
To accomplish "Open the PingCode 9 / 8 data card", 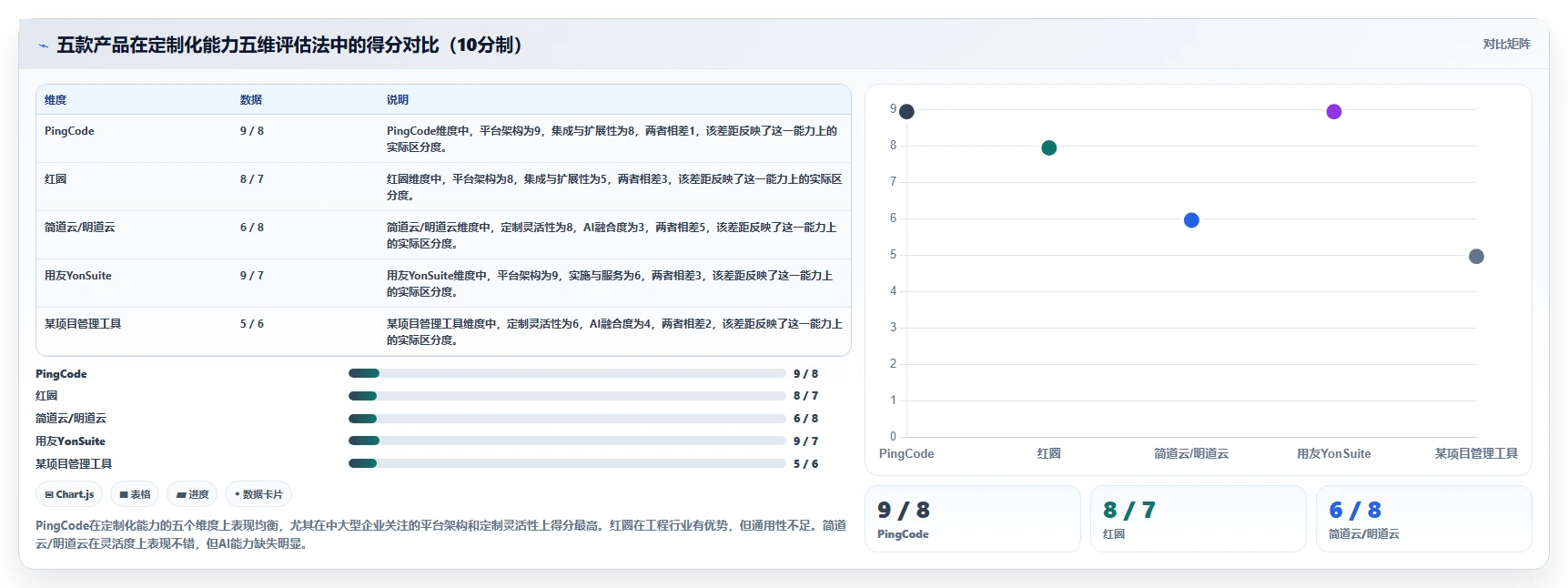I will click(972, 519).
